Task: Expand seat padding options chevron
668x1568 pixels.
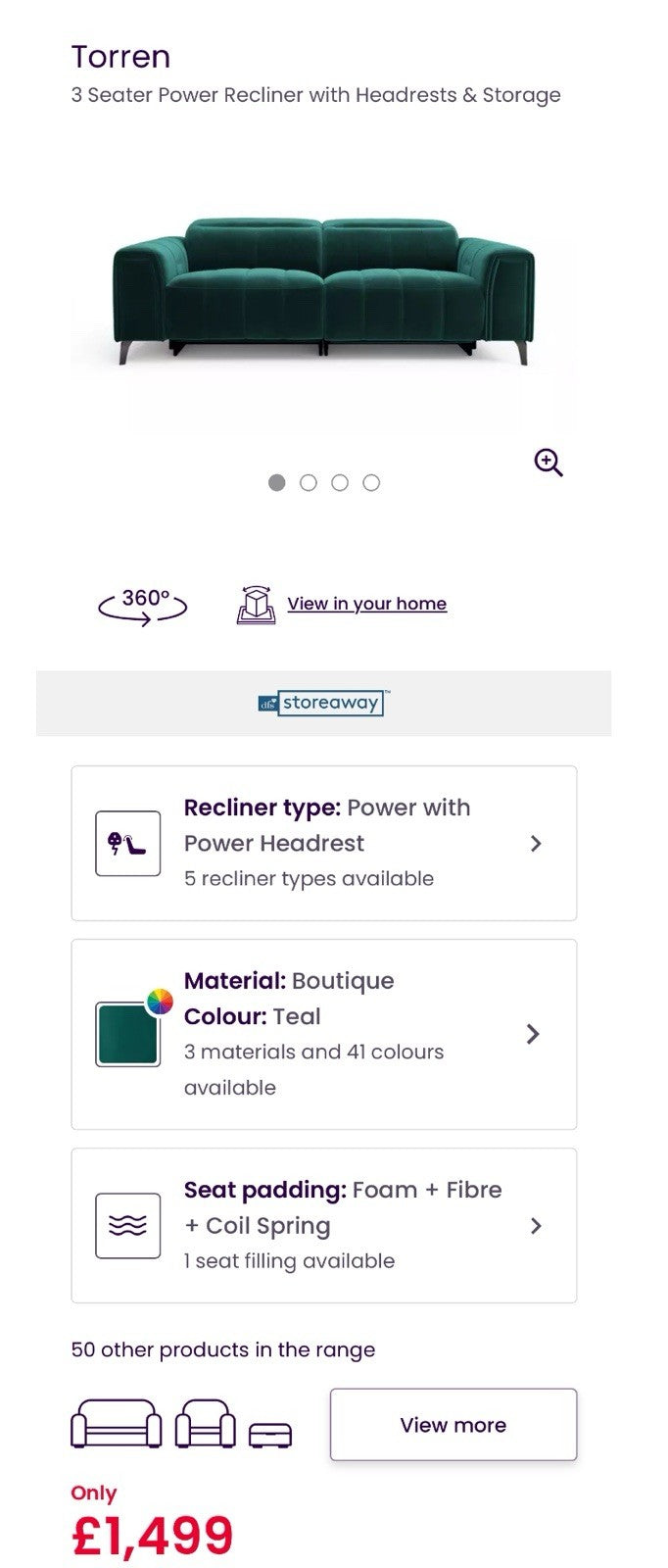Action: click(536, 1225)
